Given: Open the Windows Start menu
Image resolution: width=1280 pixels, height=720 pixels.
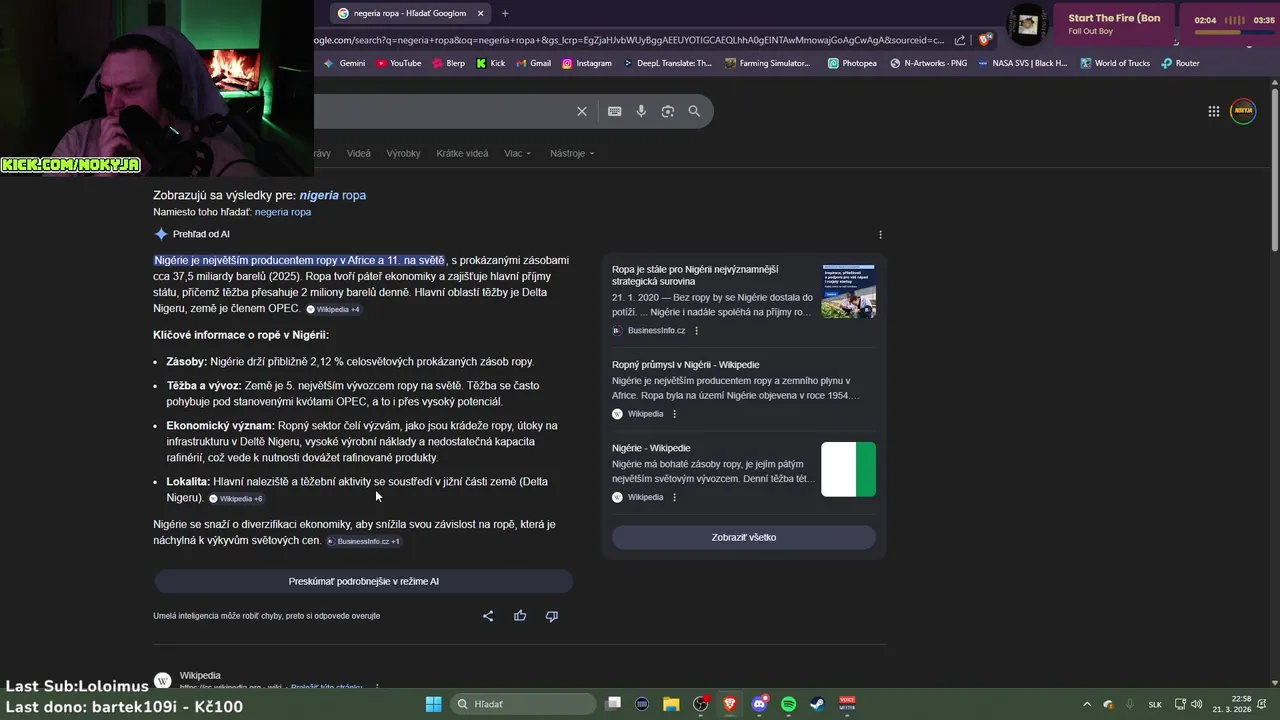Looking at the screenshot, I should [433, 704].
